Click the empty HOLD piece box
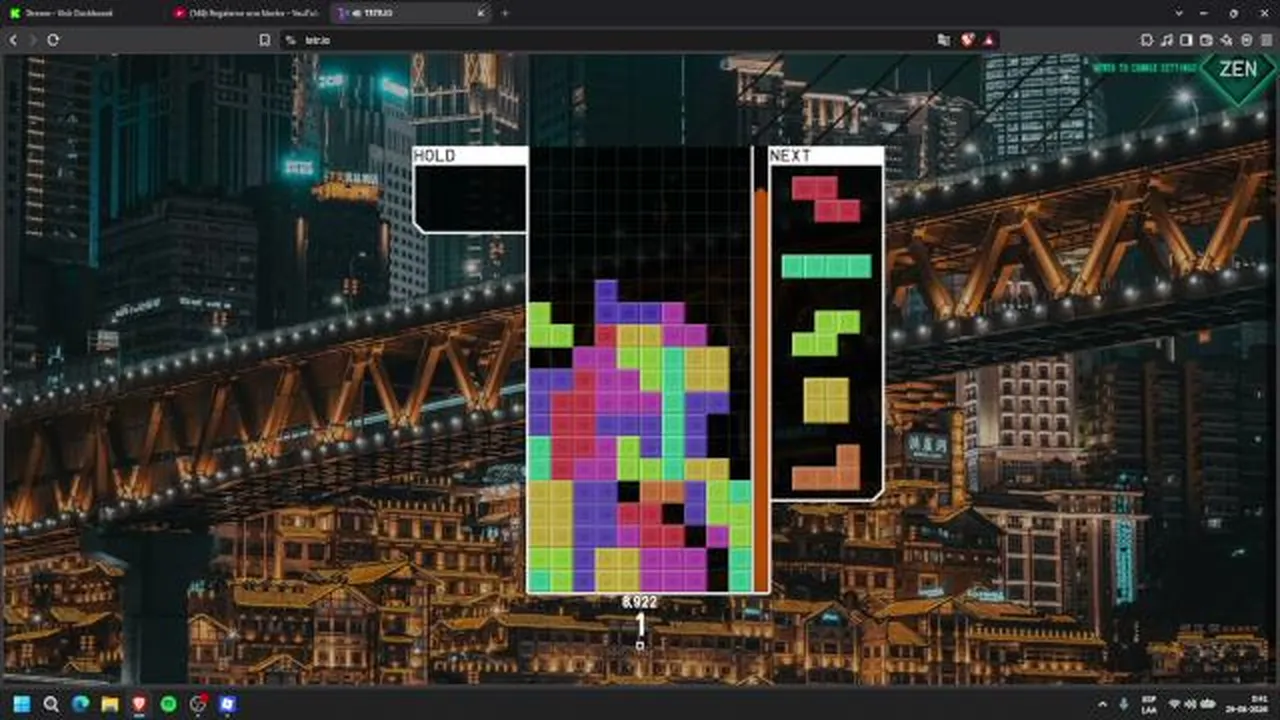 (x=470, y=198)
